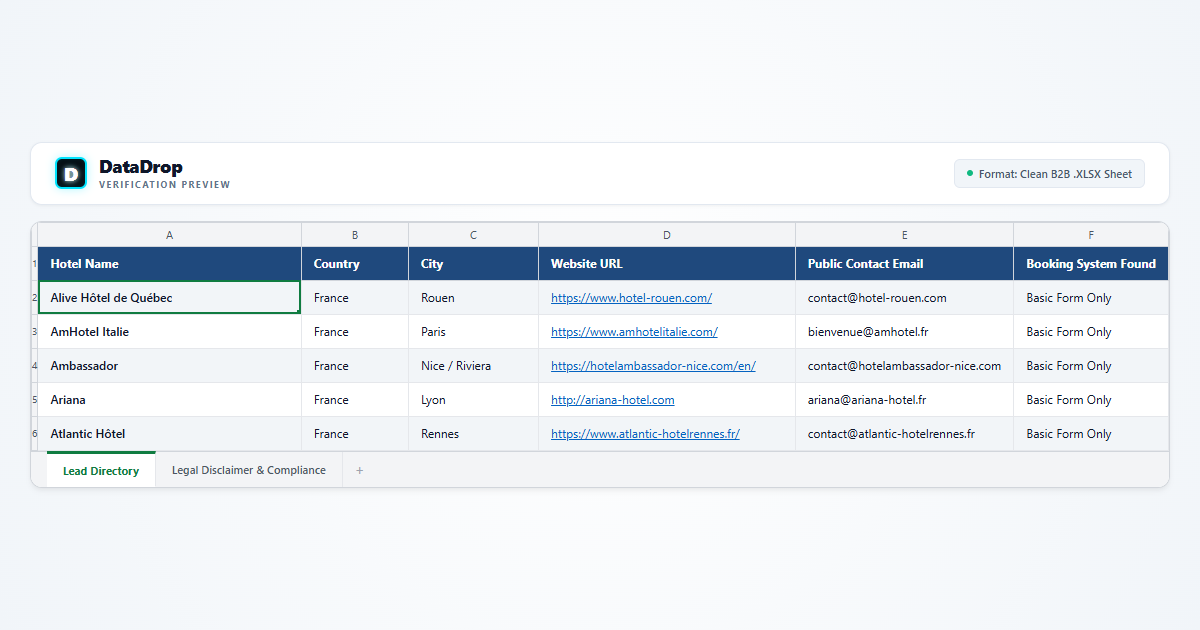This screenshot has width=1200, height=630.
Task: Select the Ambassador hotel name cell
Action: pos(170,366)
